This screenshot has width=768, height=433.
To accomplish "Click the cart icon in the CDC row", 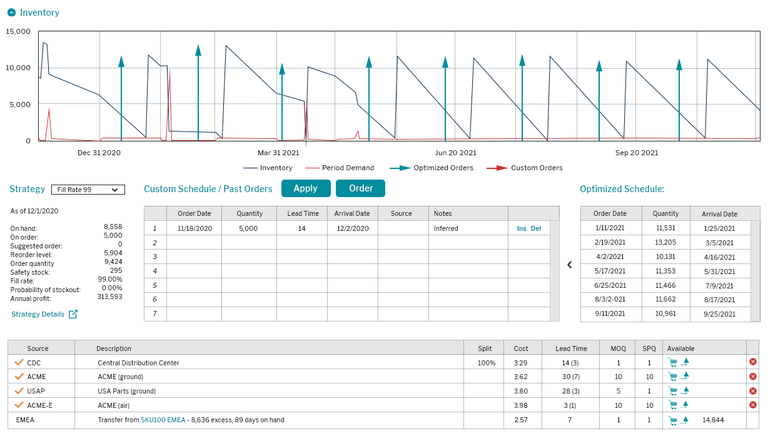I will pyautogui.click(x=673, y=362).
